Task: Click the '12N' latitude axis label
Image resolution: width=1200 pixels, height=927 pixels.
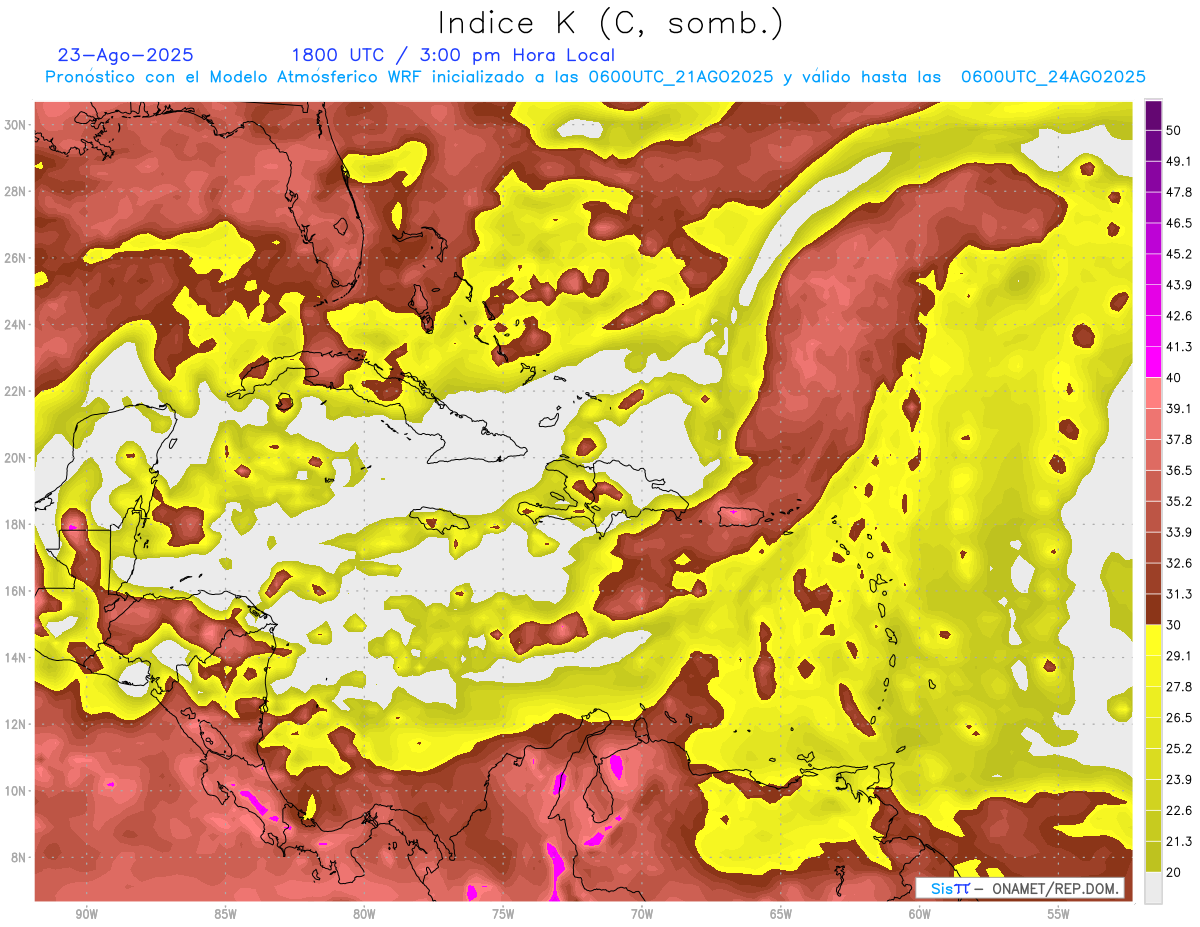Action: tap(16, 724)
